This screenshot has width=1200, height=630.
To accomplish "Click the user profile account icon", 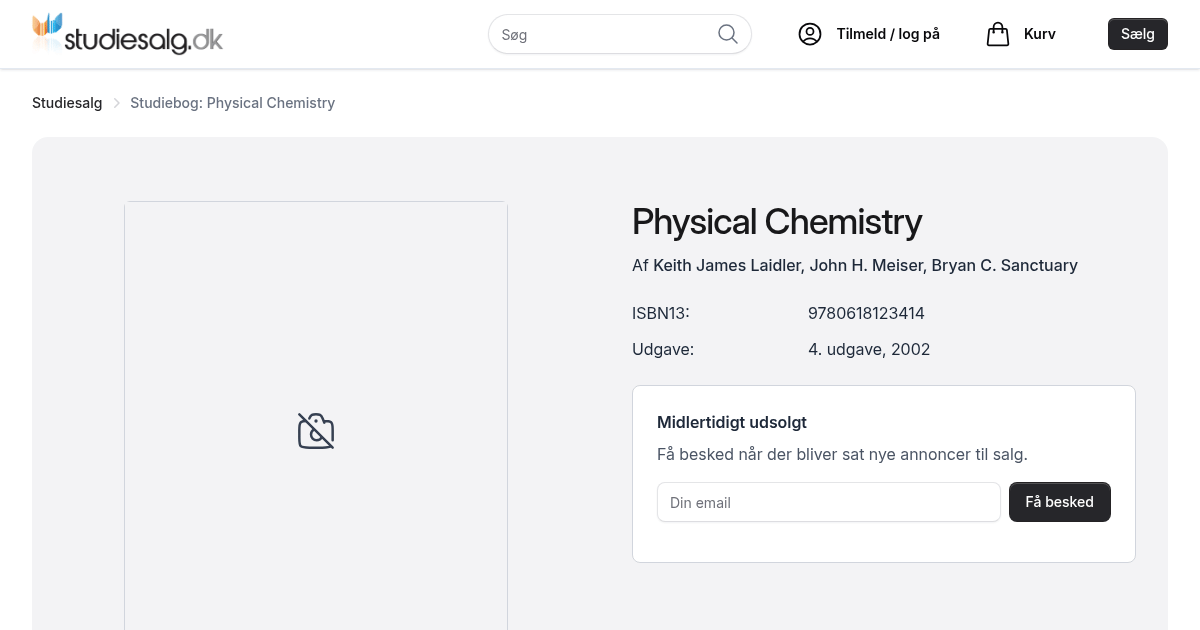I will coord(809,34).
